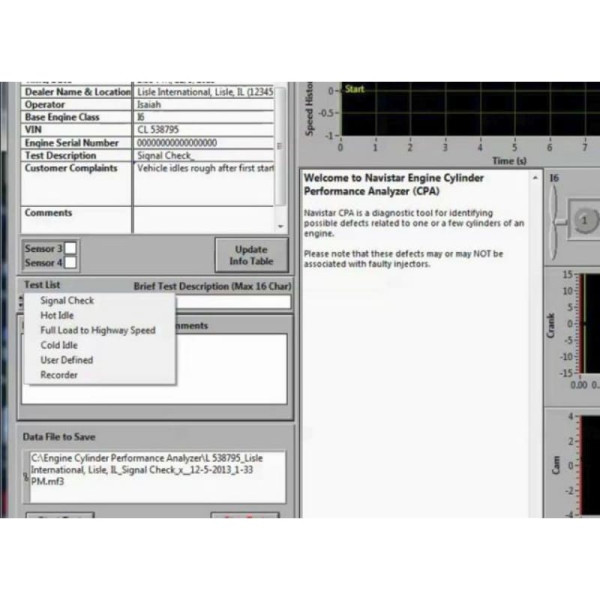Screen dimensions: 600x600
Task: Click the VIN value cell CL 538795
Action: tap(205, 130)
